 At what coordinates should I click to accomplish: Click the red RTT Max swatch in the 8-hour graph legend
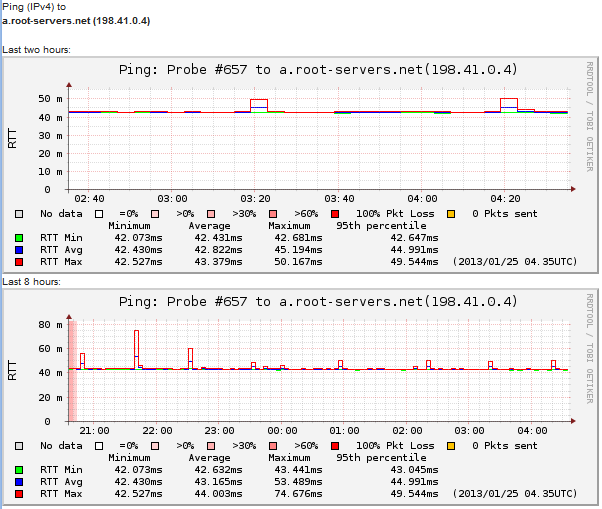(x=19, y=494)
